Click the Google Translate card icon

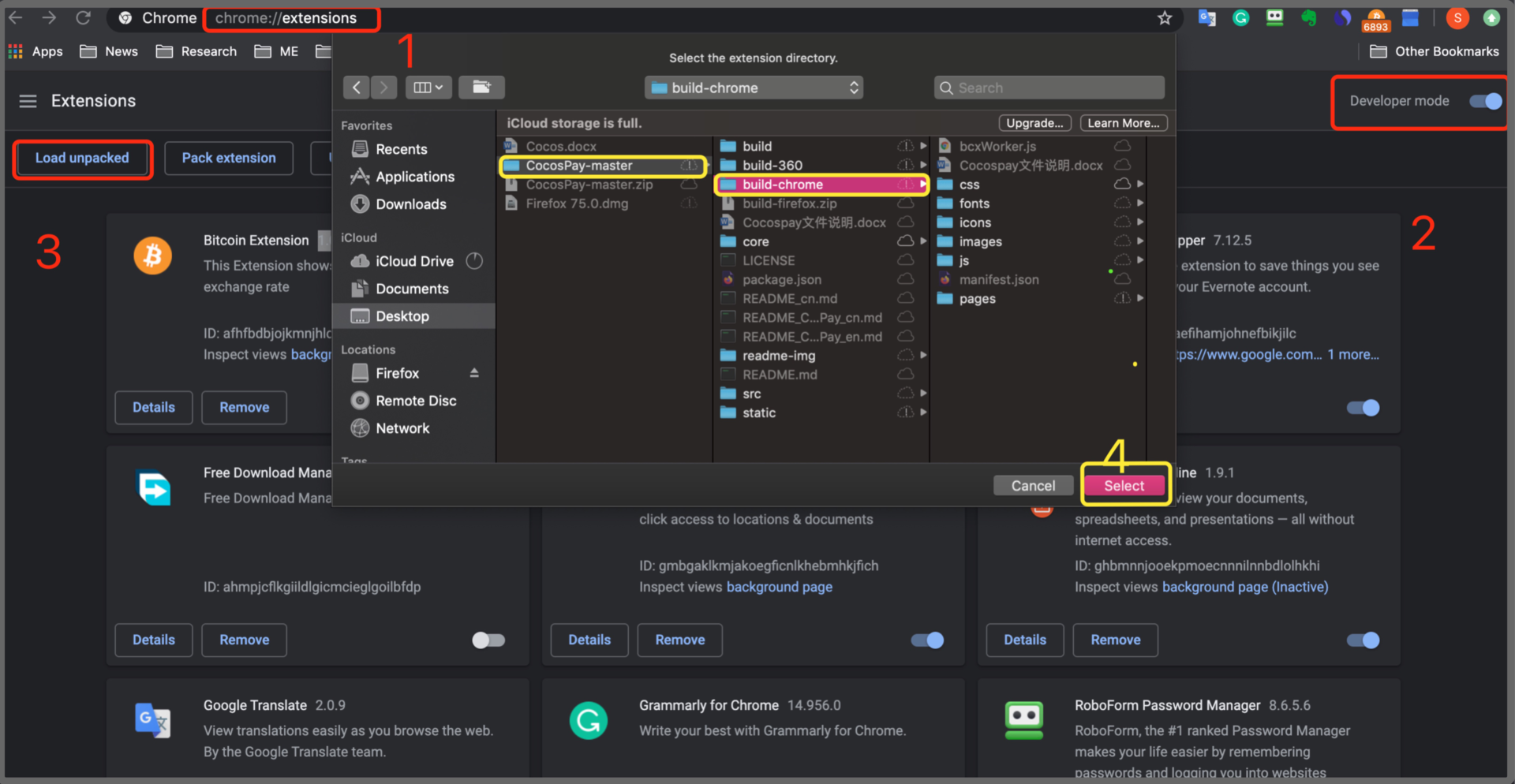coord(152,720)
